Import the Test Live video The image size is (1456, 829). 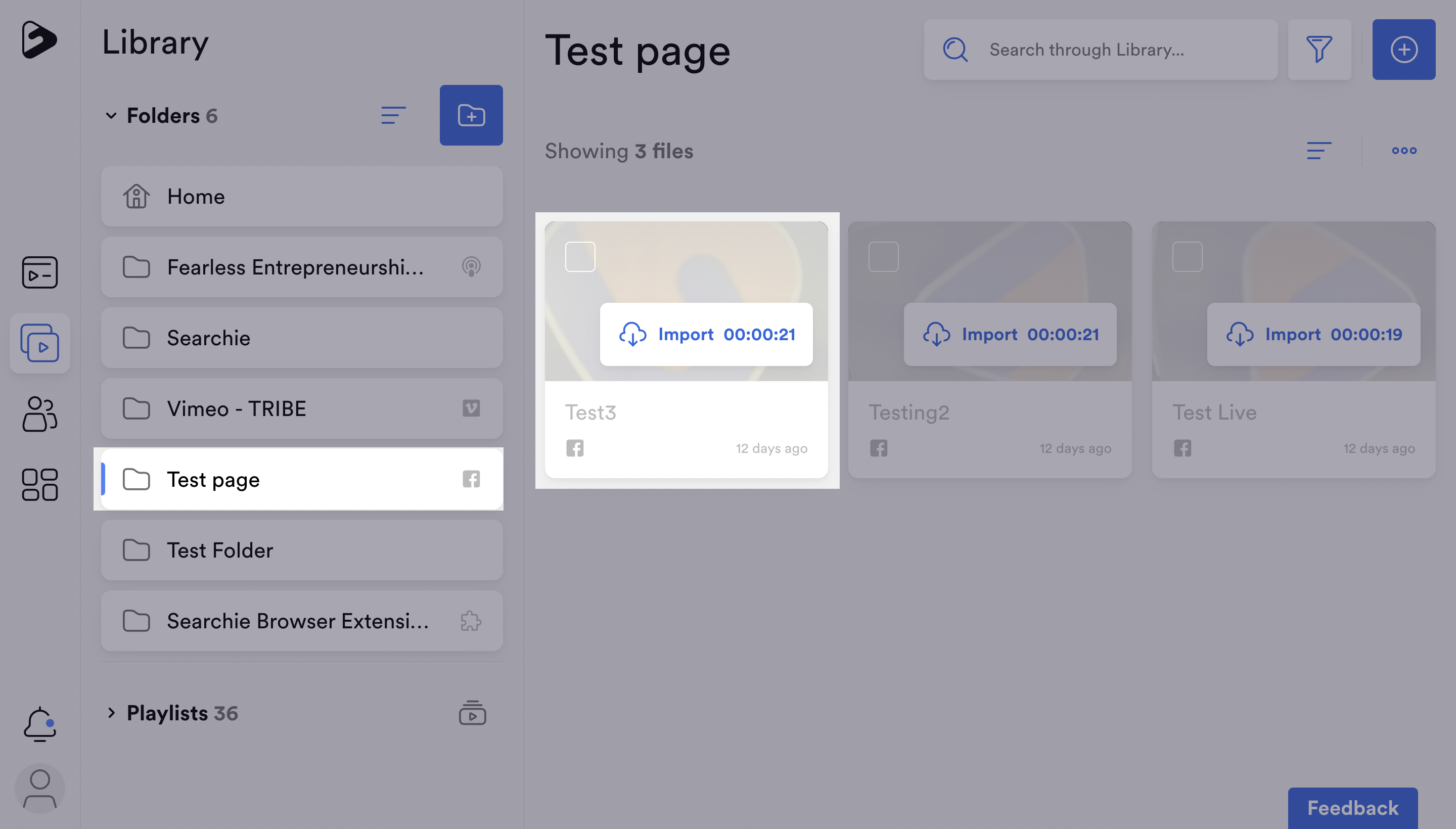[x=1313, y=334]
